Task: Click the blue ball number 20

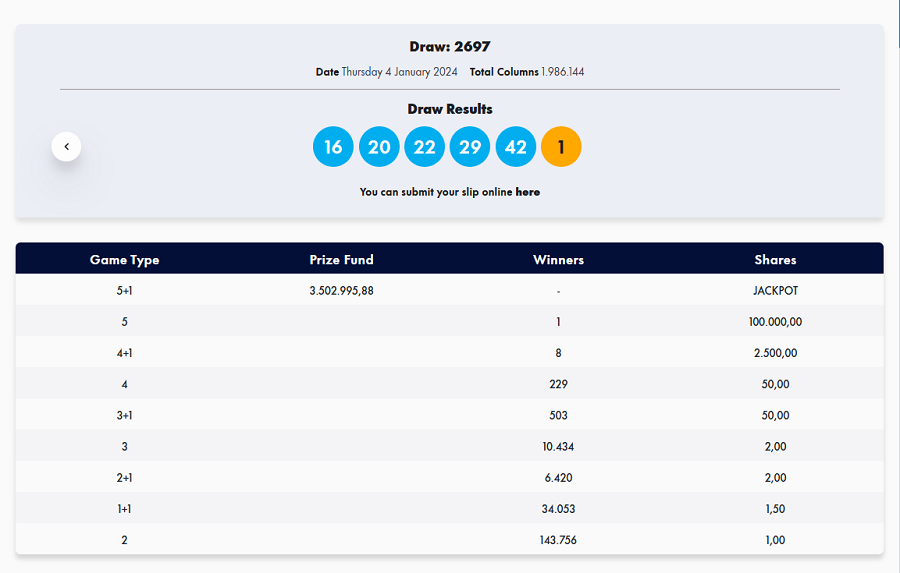Action: [379, 146]
